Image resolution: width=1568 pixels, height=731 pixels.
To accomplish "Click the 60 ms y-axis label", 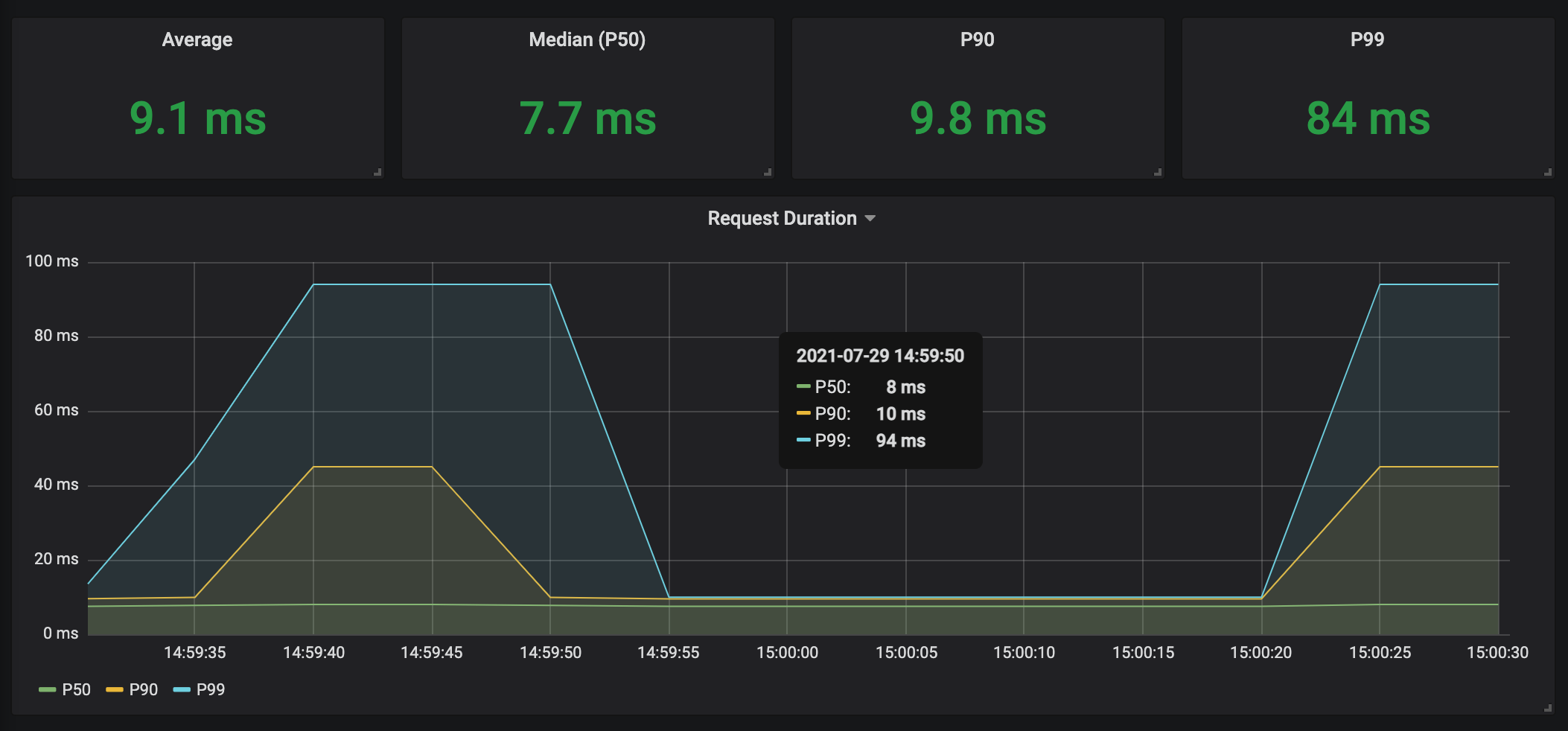I will pyautogui.click(x=57, y=410).
